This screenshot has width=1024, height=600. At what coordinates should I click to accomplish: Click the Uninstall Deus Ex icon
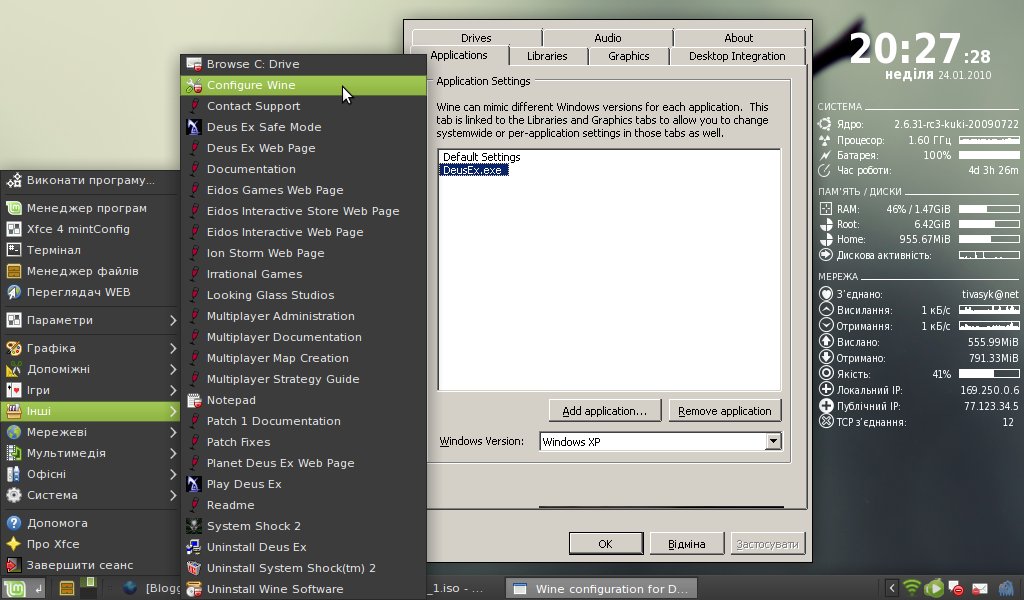(x=194, y=547)
